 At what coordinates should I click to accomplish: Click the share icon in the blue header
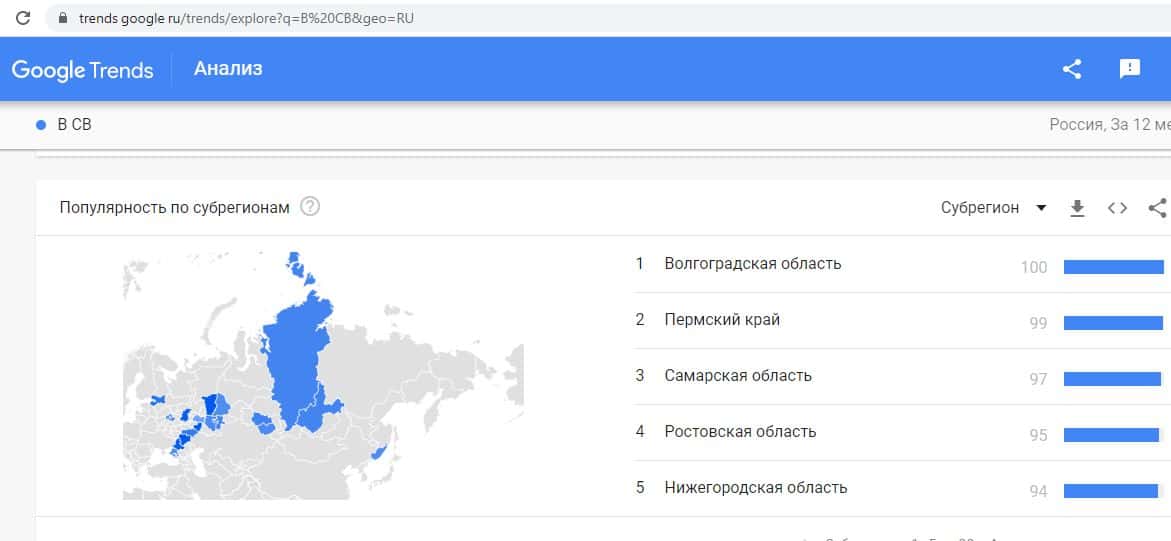coord(1072,69)
